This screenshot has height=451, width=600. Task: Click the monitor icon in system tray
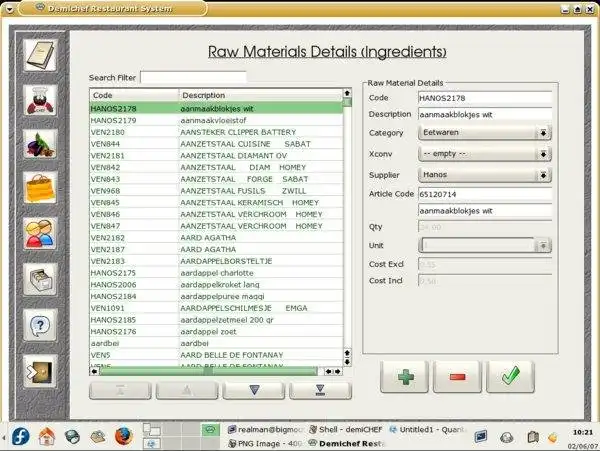tap(481, 436)
